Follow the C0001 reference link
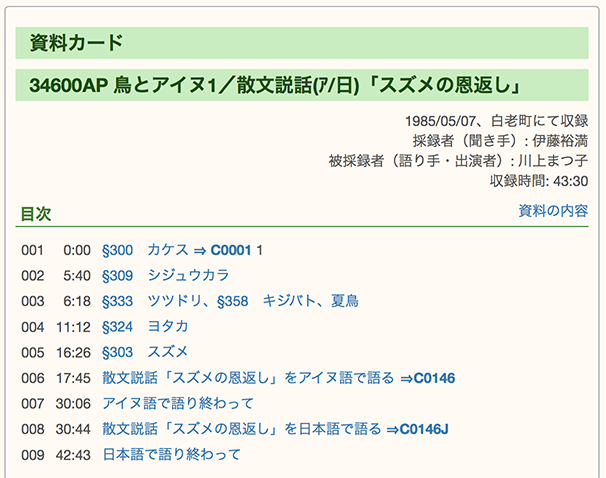 coord(230,250)
